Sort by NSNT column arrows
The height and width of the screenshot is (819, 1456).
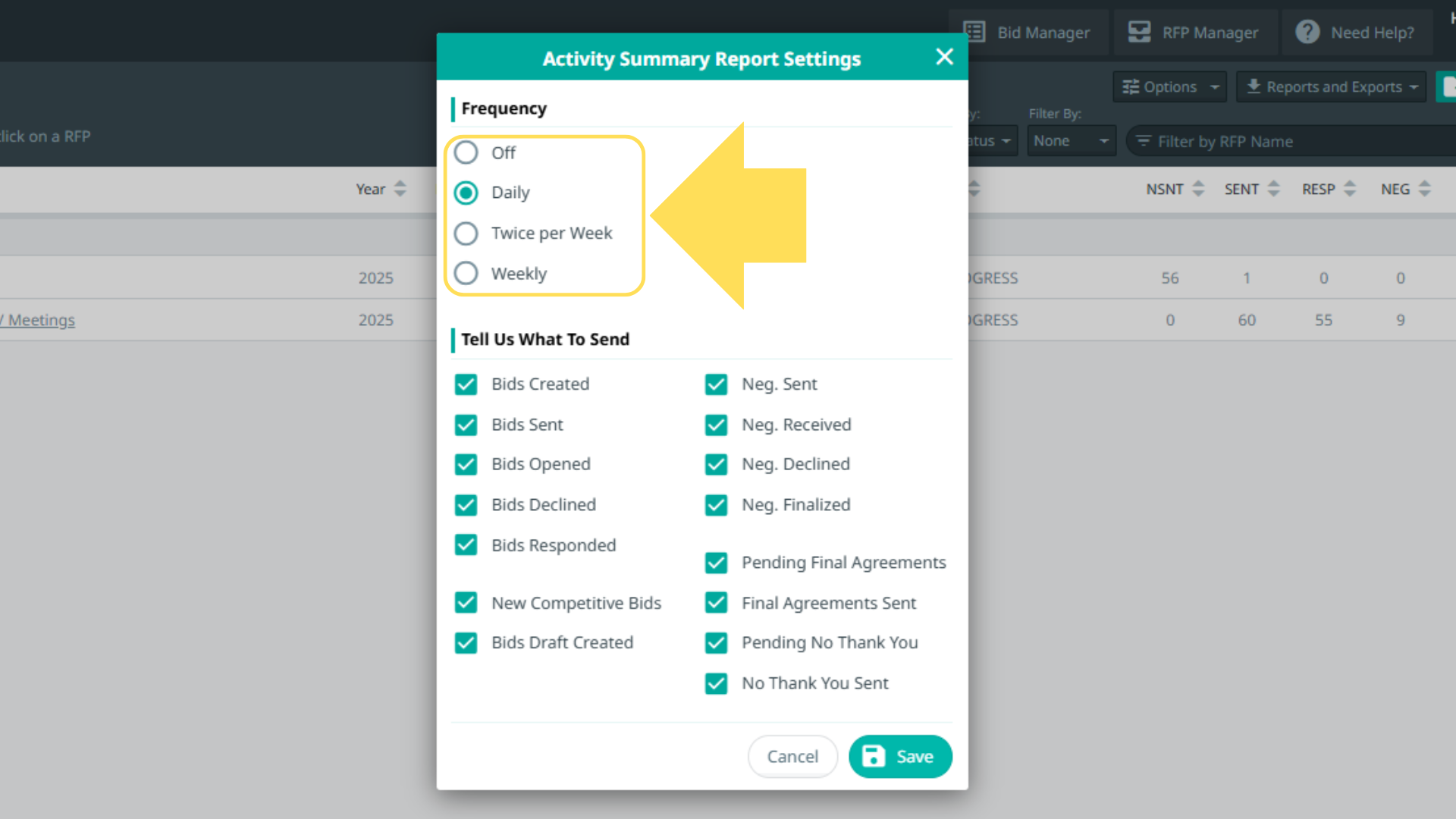(x=1198, y=189)
